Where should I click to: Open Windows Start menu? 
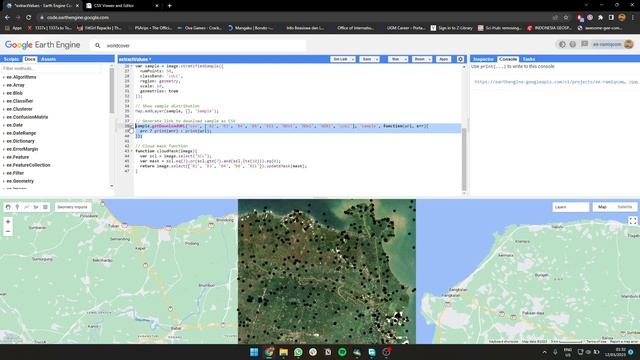click(254, 352)
